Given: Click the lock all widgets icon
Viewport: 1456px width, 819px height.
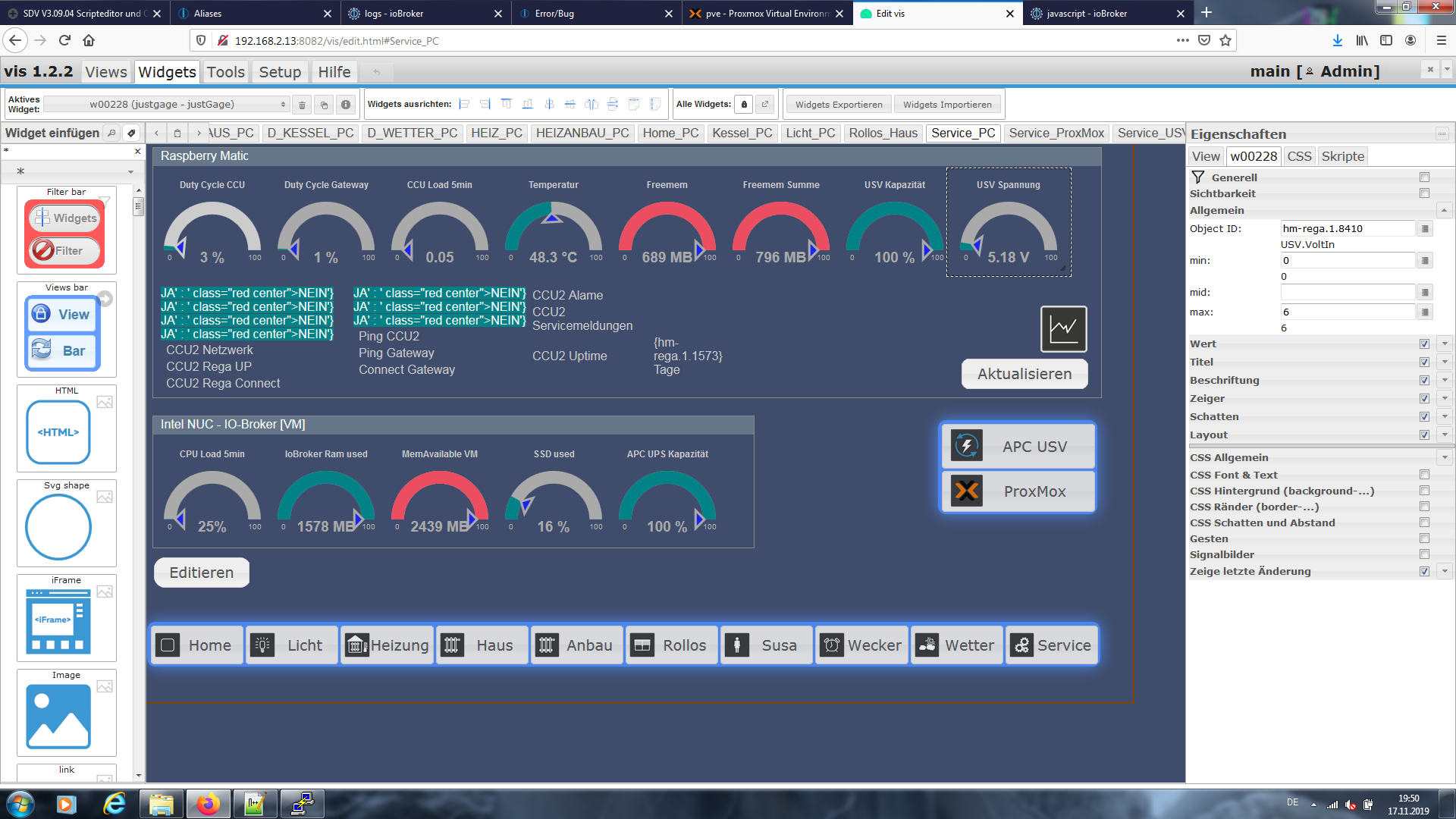Looking at the screenshot, I should 744,105.
